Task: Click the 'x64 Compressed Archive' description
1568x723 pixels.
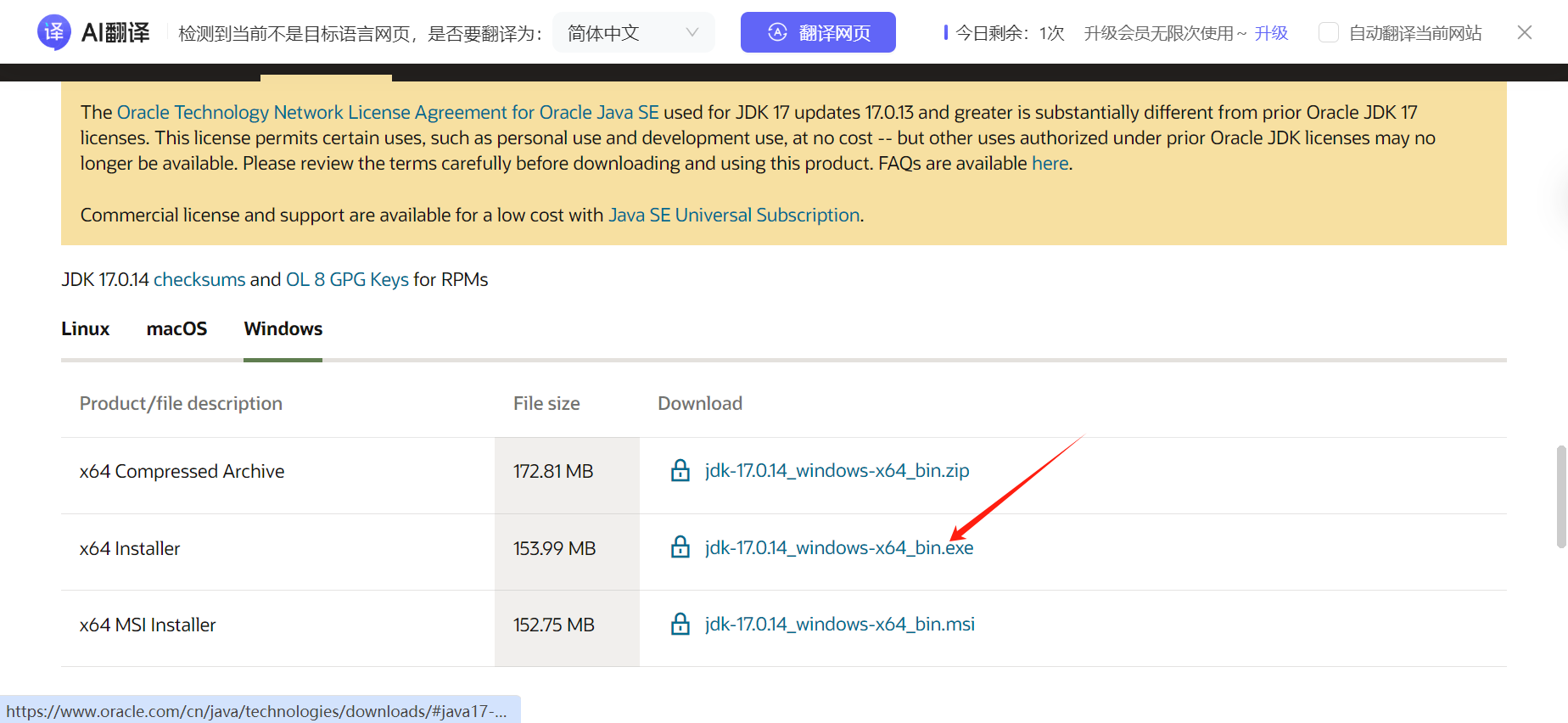Action: click(x=182, y=471)
